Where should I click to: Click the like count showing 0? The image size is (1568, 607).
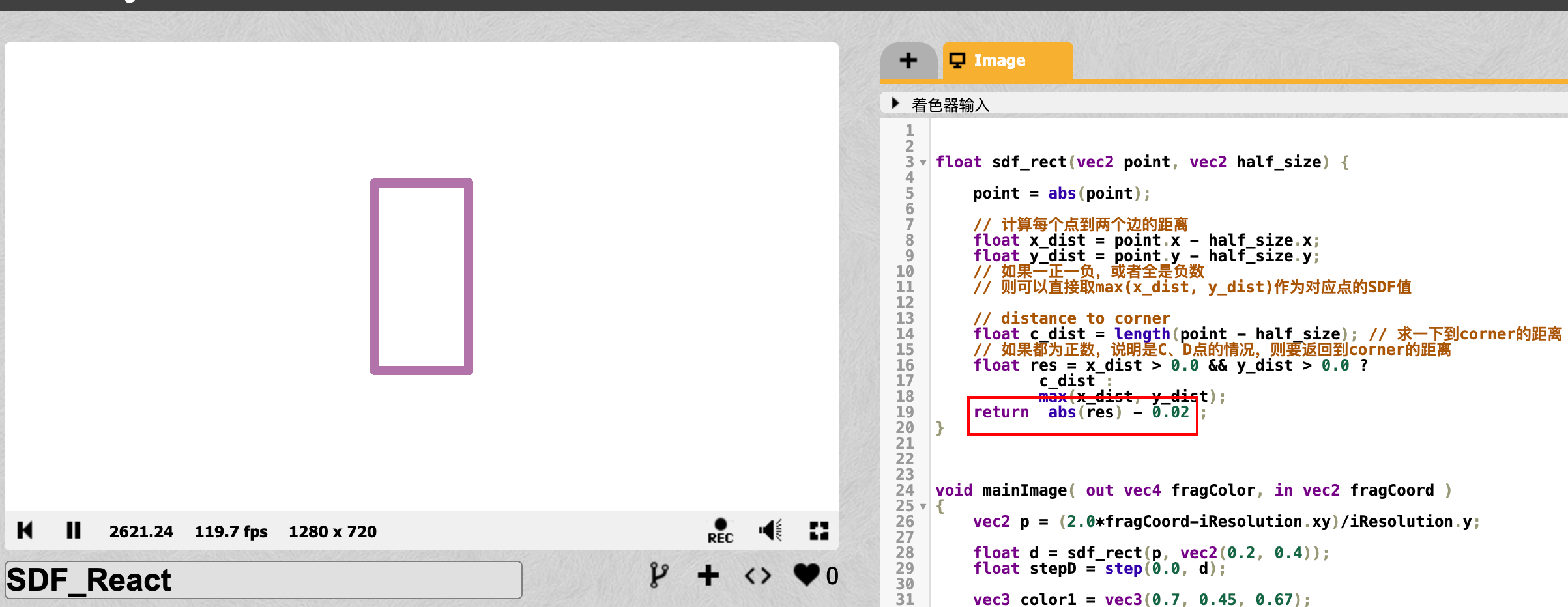pyautogui.click(x=832, y=575)
